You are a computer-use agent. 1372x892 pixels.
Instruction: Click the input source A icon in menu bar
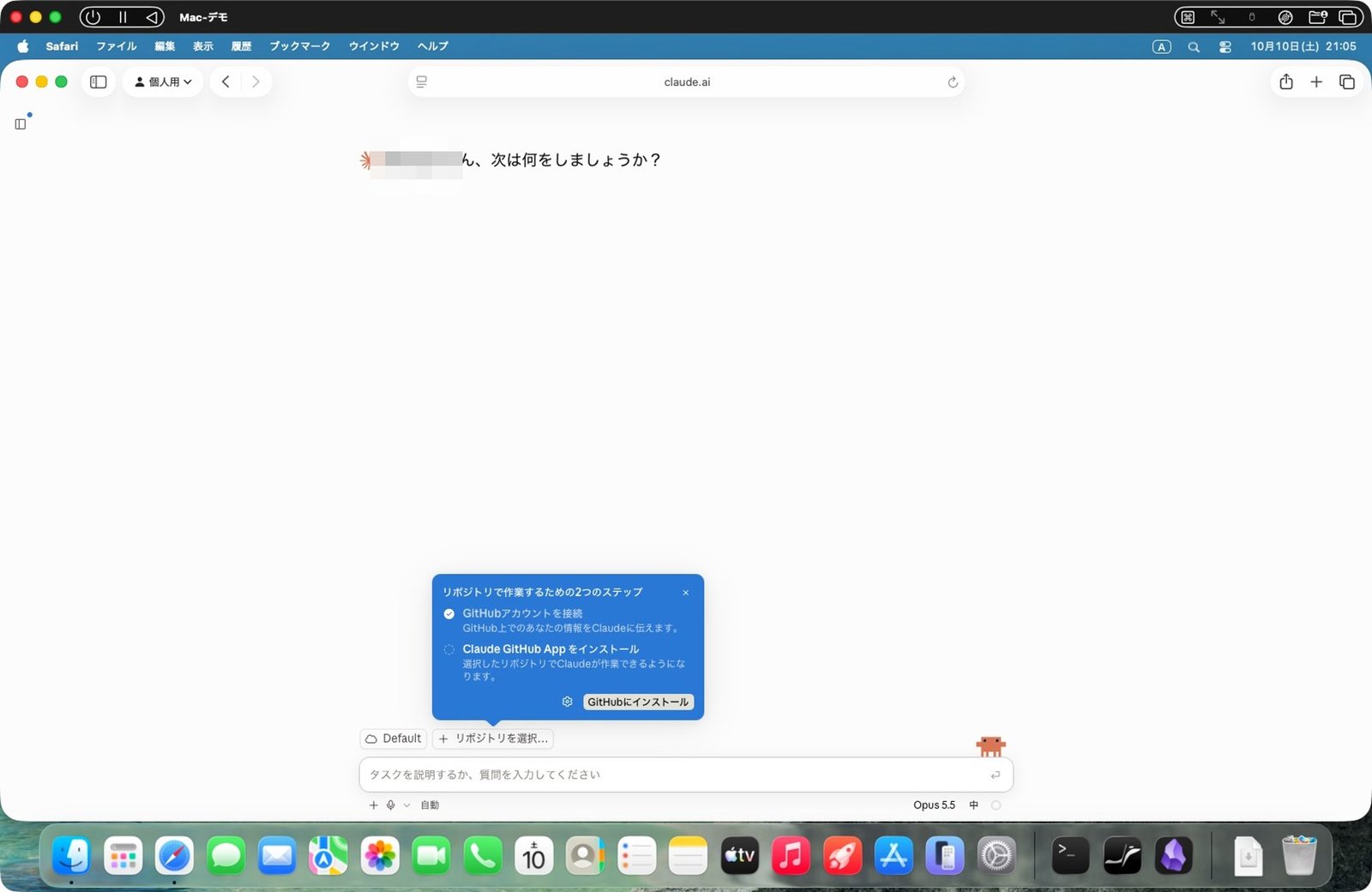point(1161,47)
